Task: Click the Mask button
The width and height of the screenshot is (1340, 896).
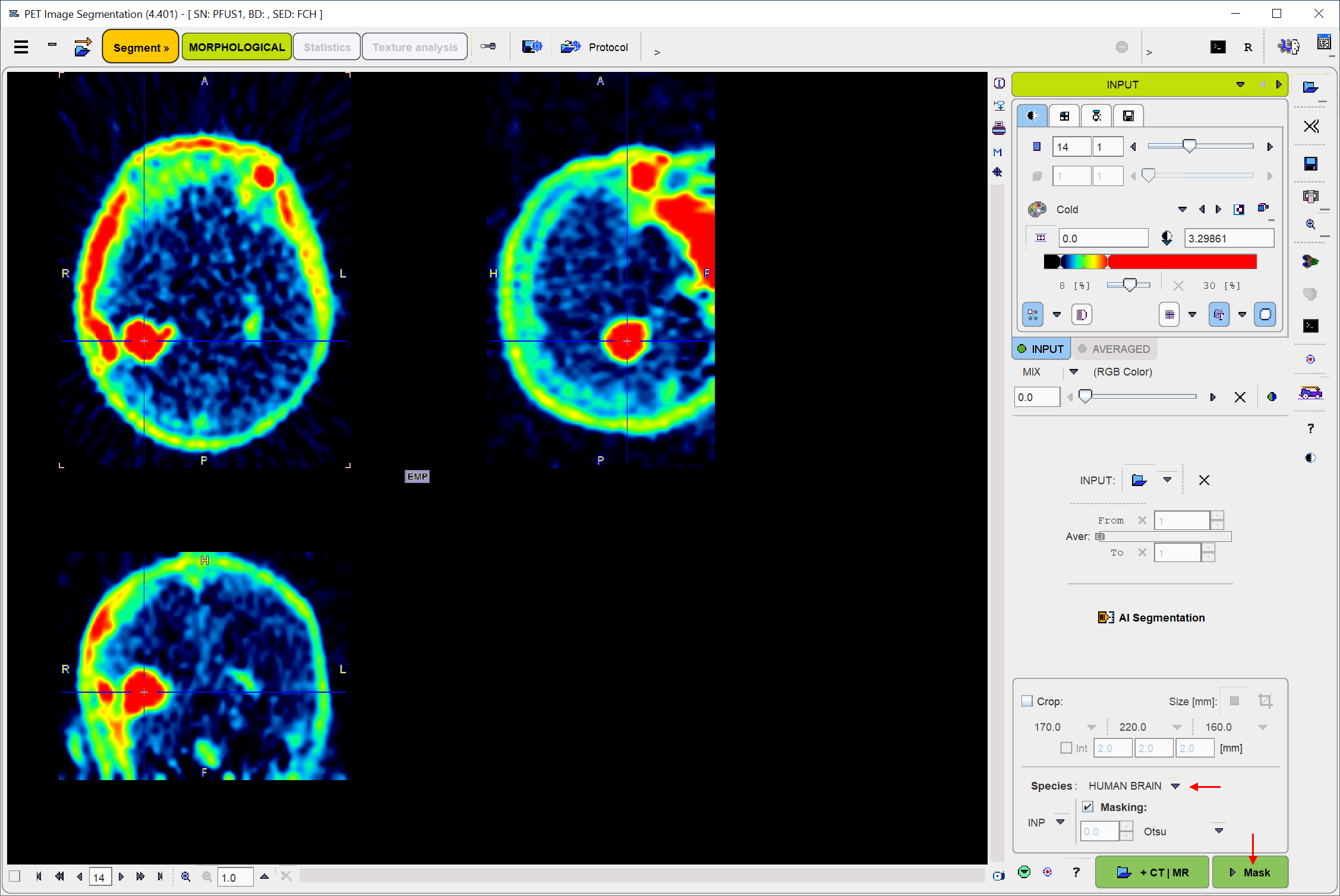Action: coord(1250,872)
